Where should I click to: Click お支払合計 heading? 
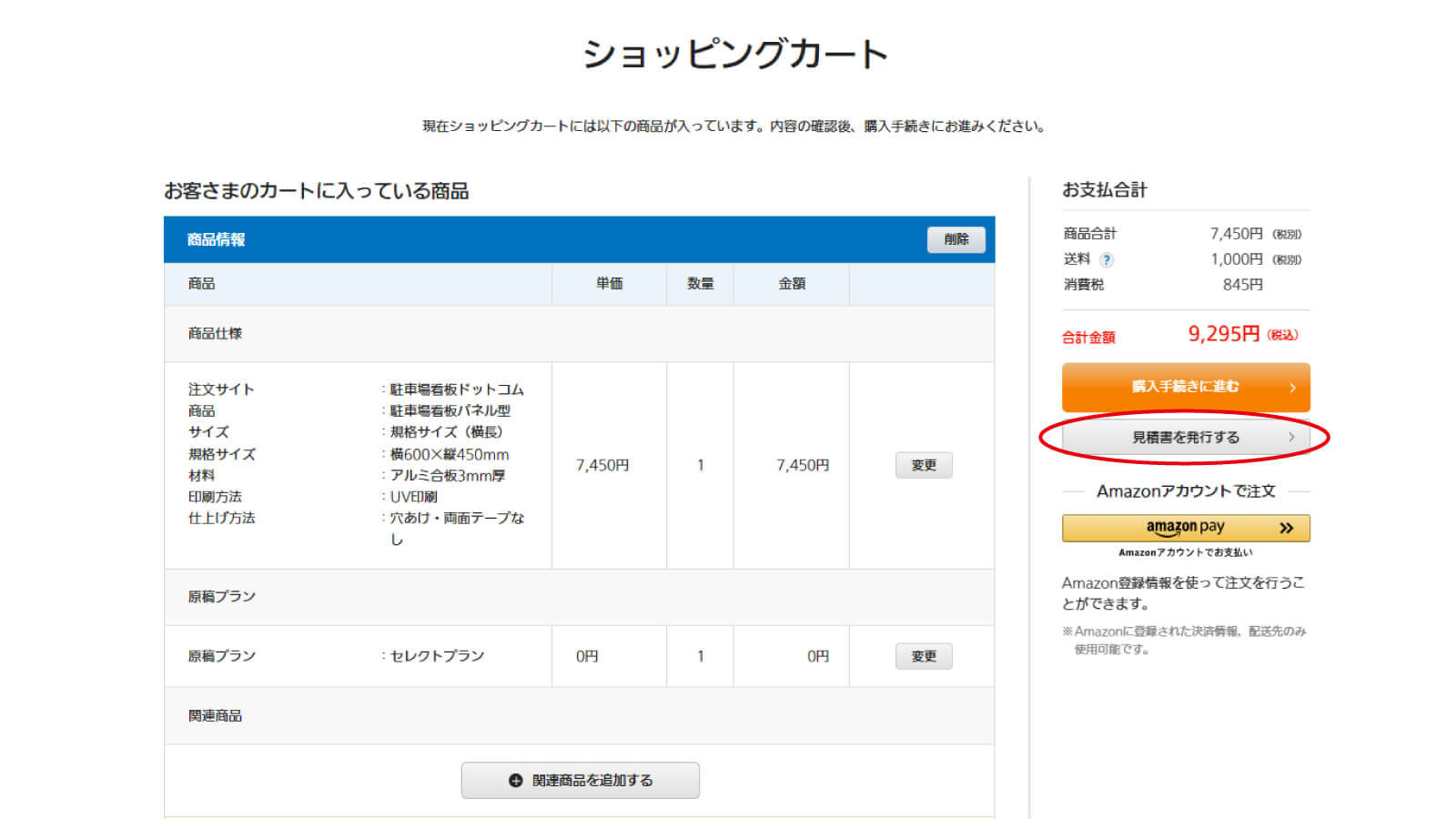point(1105,190)
